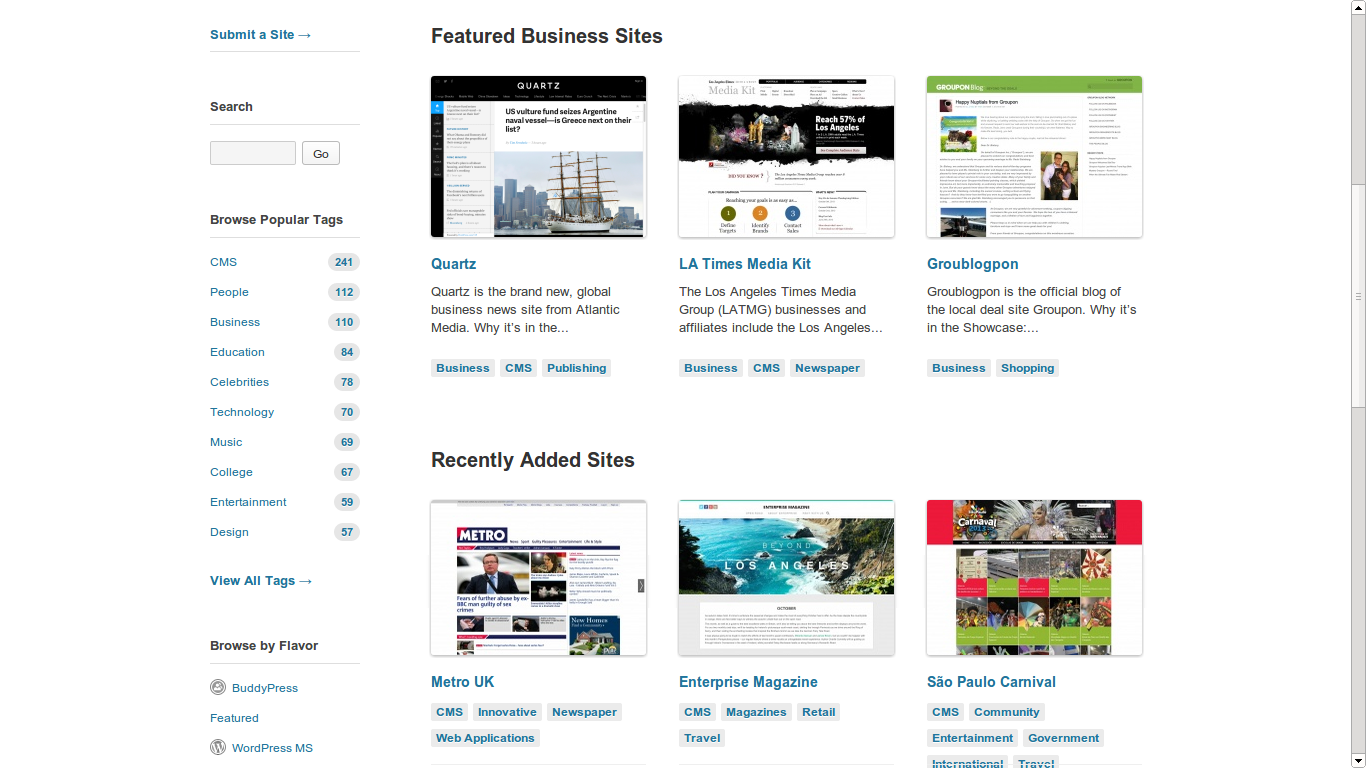Open the BuddyPress flavor link
Screen dimensions: 1366x768
coord(265,688)
